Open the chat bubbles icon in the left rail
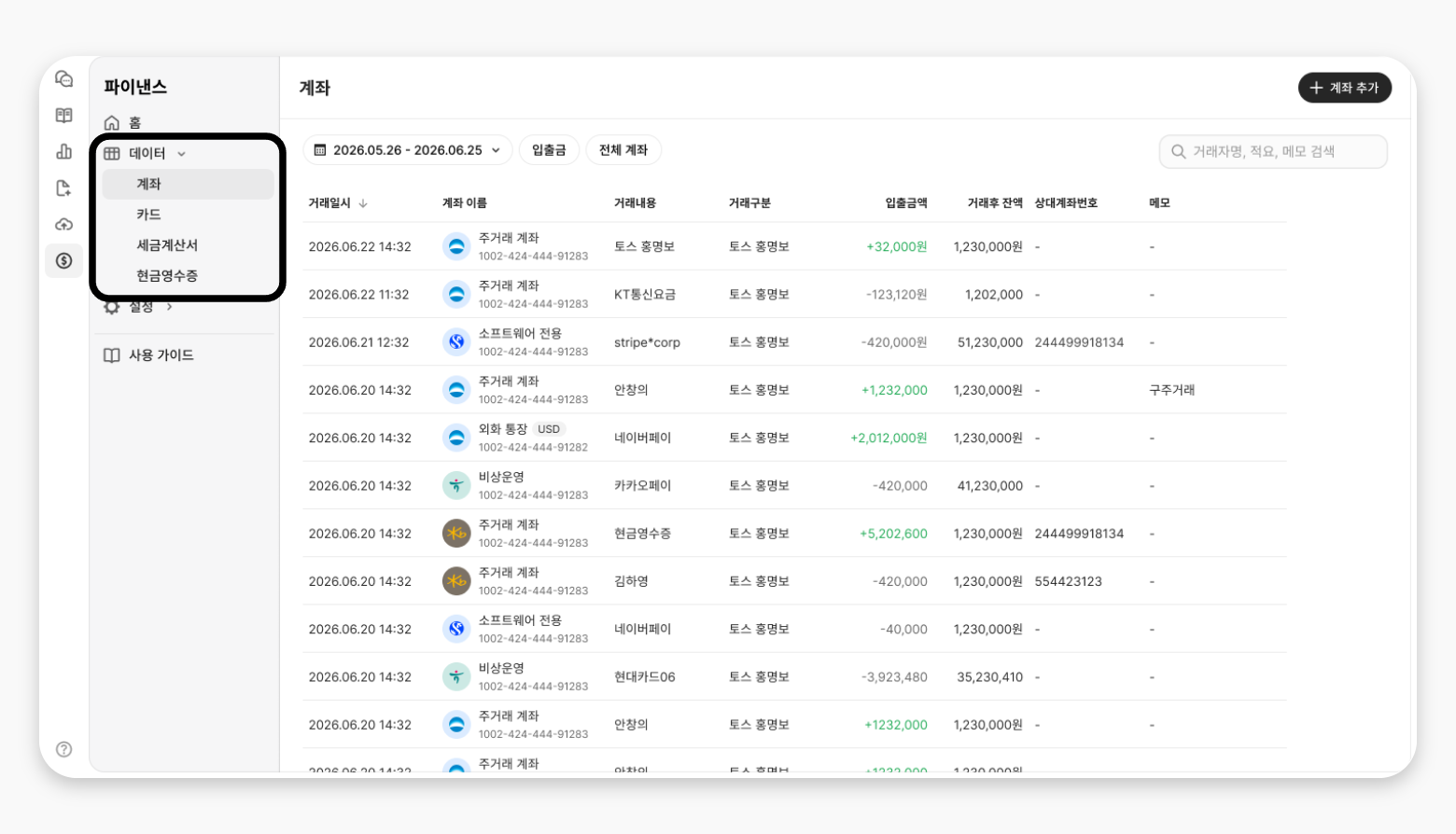This screenshot has width=1456, height=834. 63,79
